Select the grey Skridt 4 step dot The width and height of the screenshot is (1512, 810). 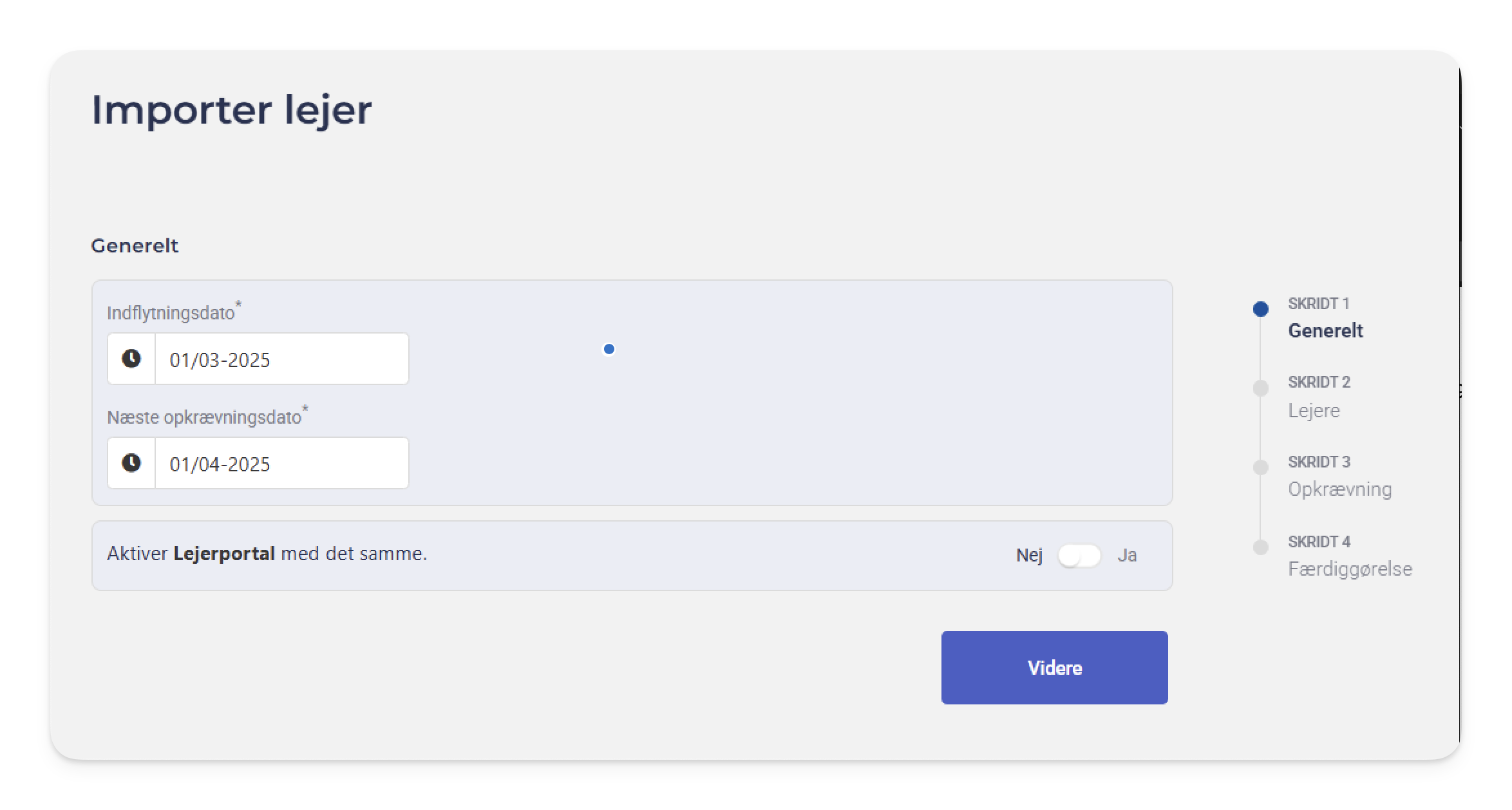tap(1261, 547)
